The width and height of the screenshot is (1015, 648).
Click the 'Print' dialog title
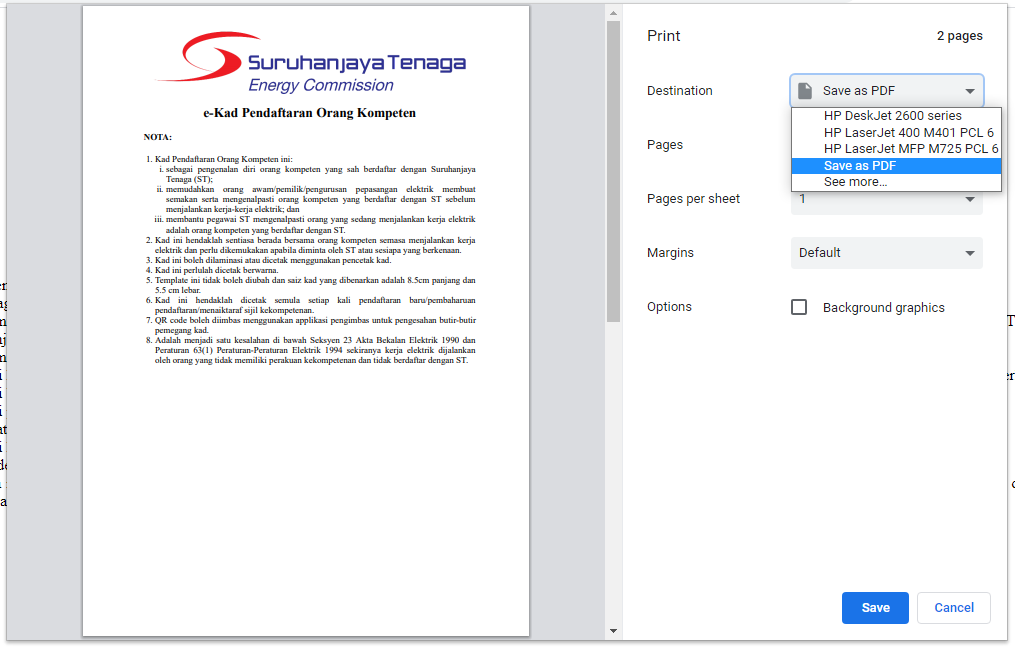point(664,36)
